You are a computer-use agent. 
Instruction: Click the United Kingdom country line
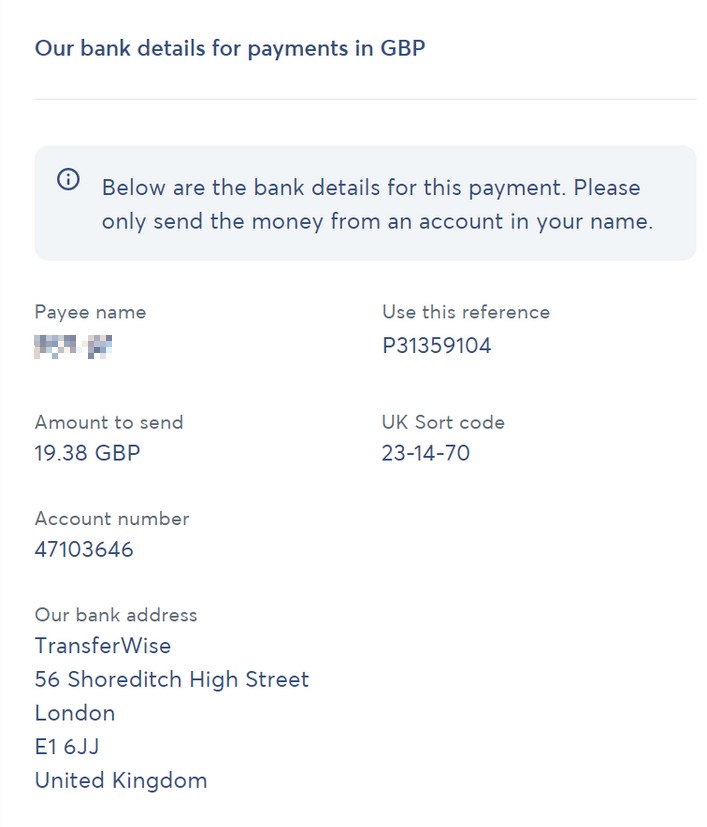pos(121,780)
